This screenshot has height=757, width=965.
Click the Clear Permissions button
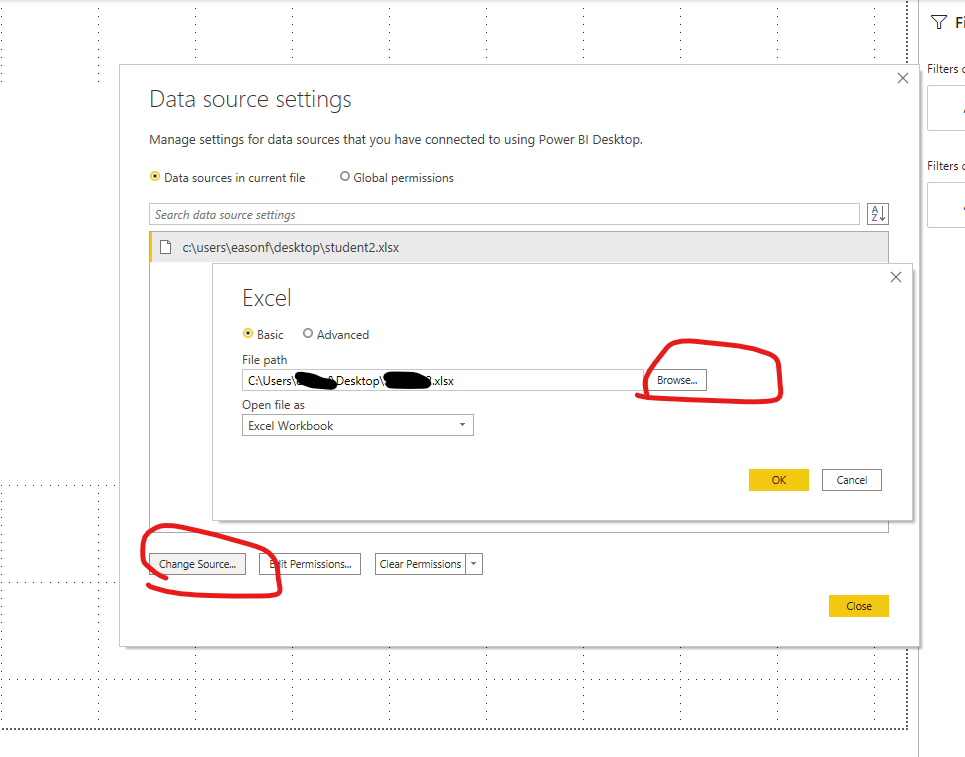pyautogui.click(x=420, y=564)
